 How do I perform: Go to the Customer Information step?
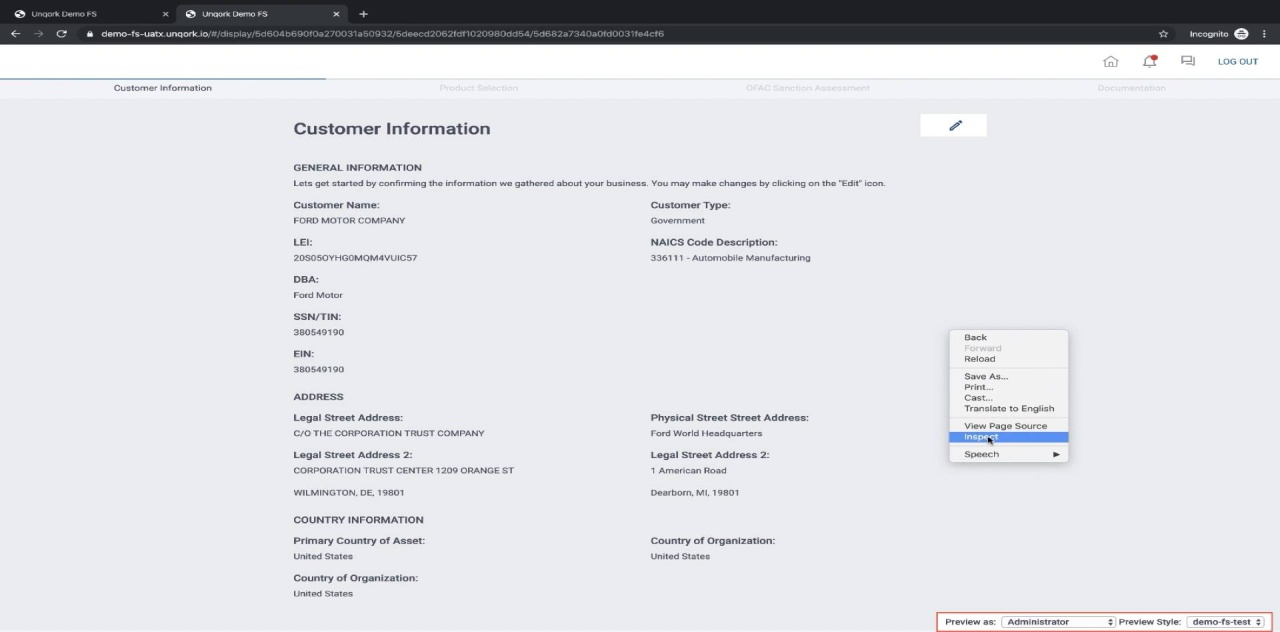point(163,88)
